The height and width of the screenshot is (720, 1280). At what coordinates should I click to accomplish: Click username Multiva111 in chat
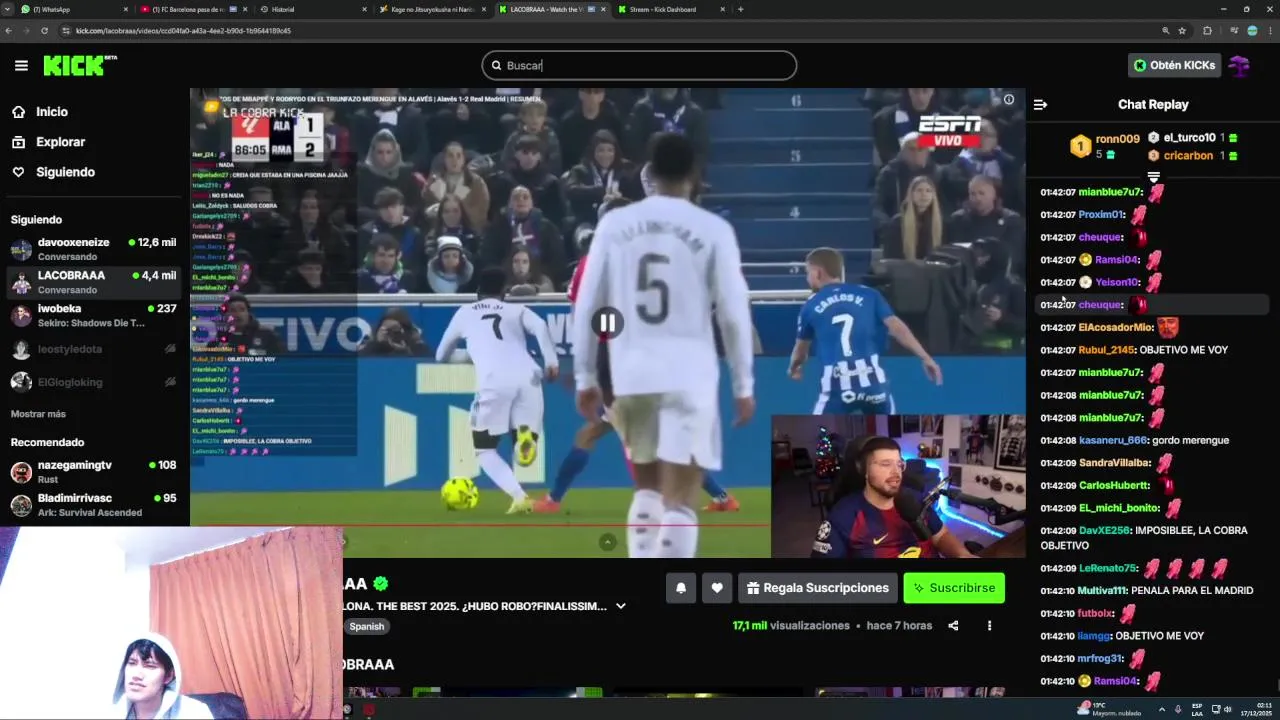click(1102, 591)
